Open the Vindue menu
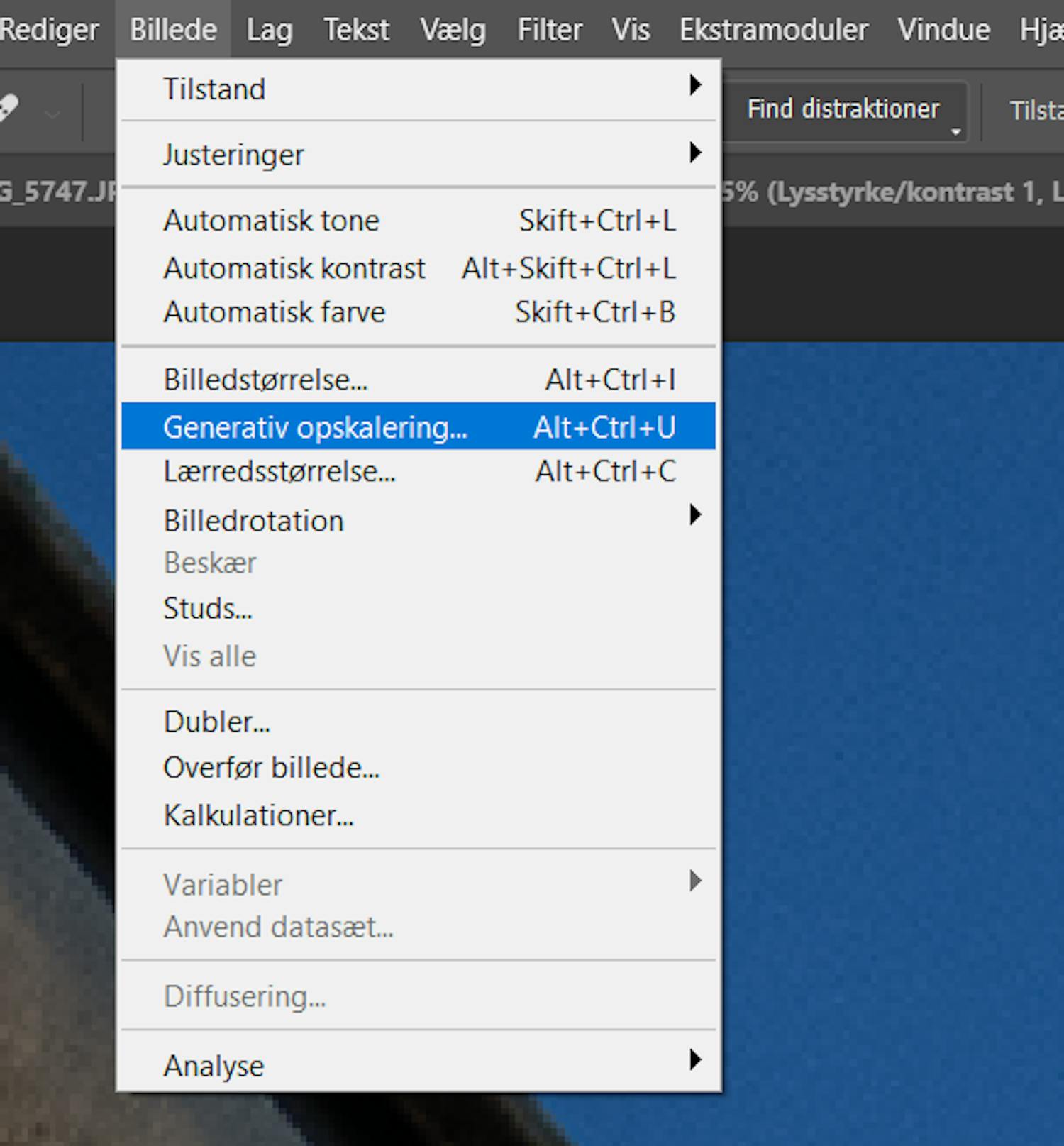 pyautogui.click(x=943, y=30)
